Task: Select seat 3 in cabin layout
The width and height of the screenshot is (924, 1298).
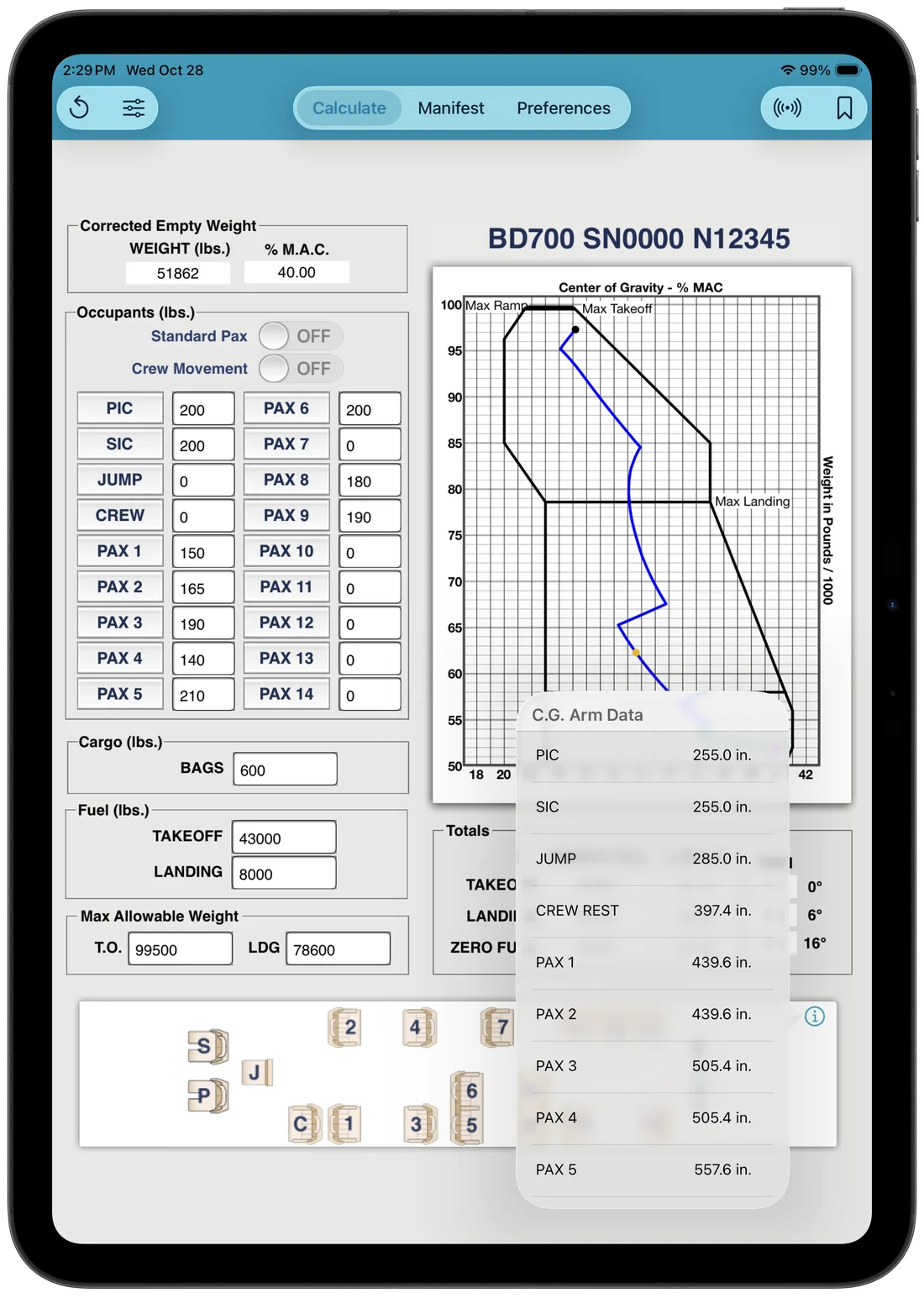Action: tap(419, 1124)
